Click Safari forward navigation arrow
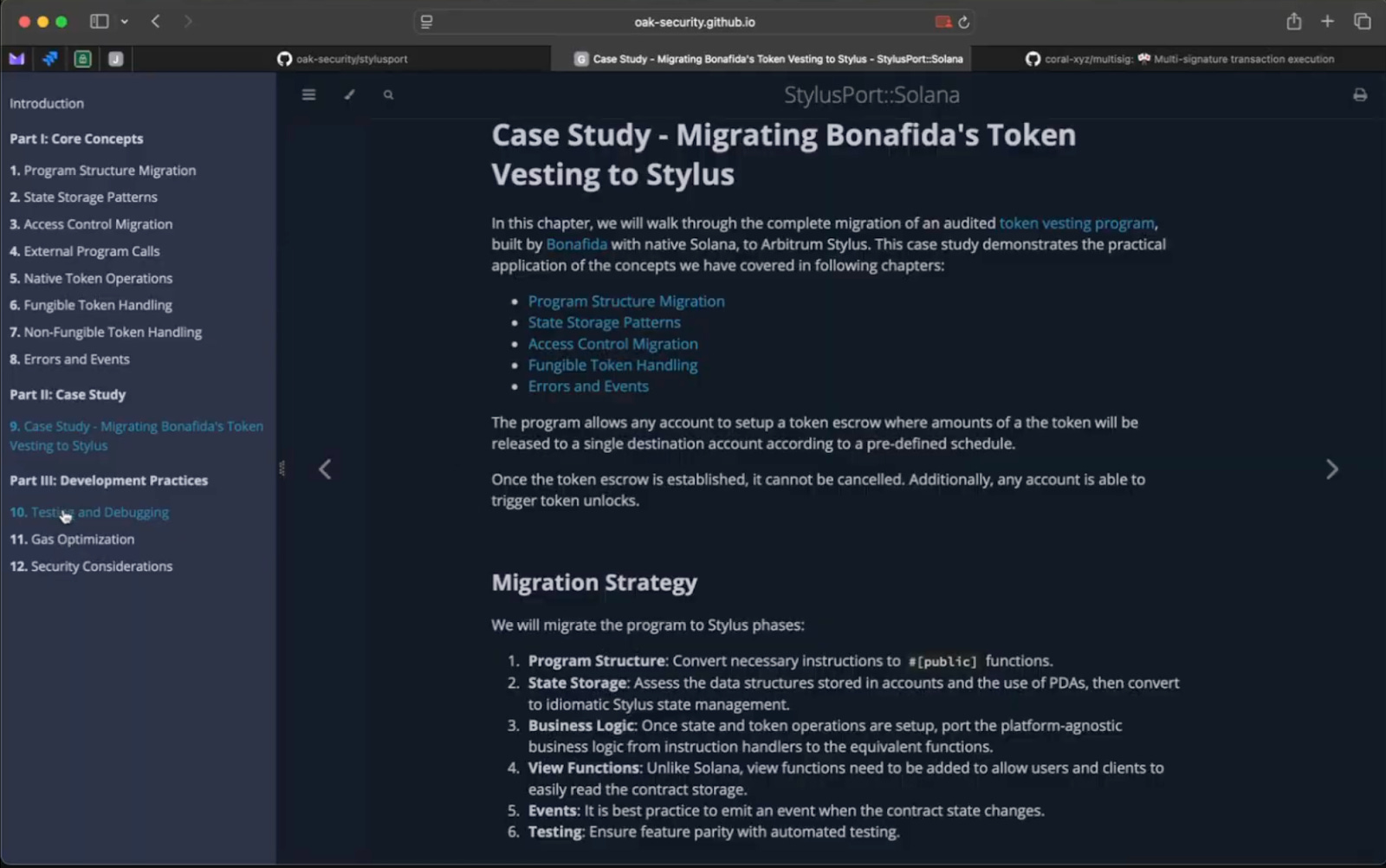 point(188,22)
